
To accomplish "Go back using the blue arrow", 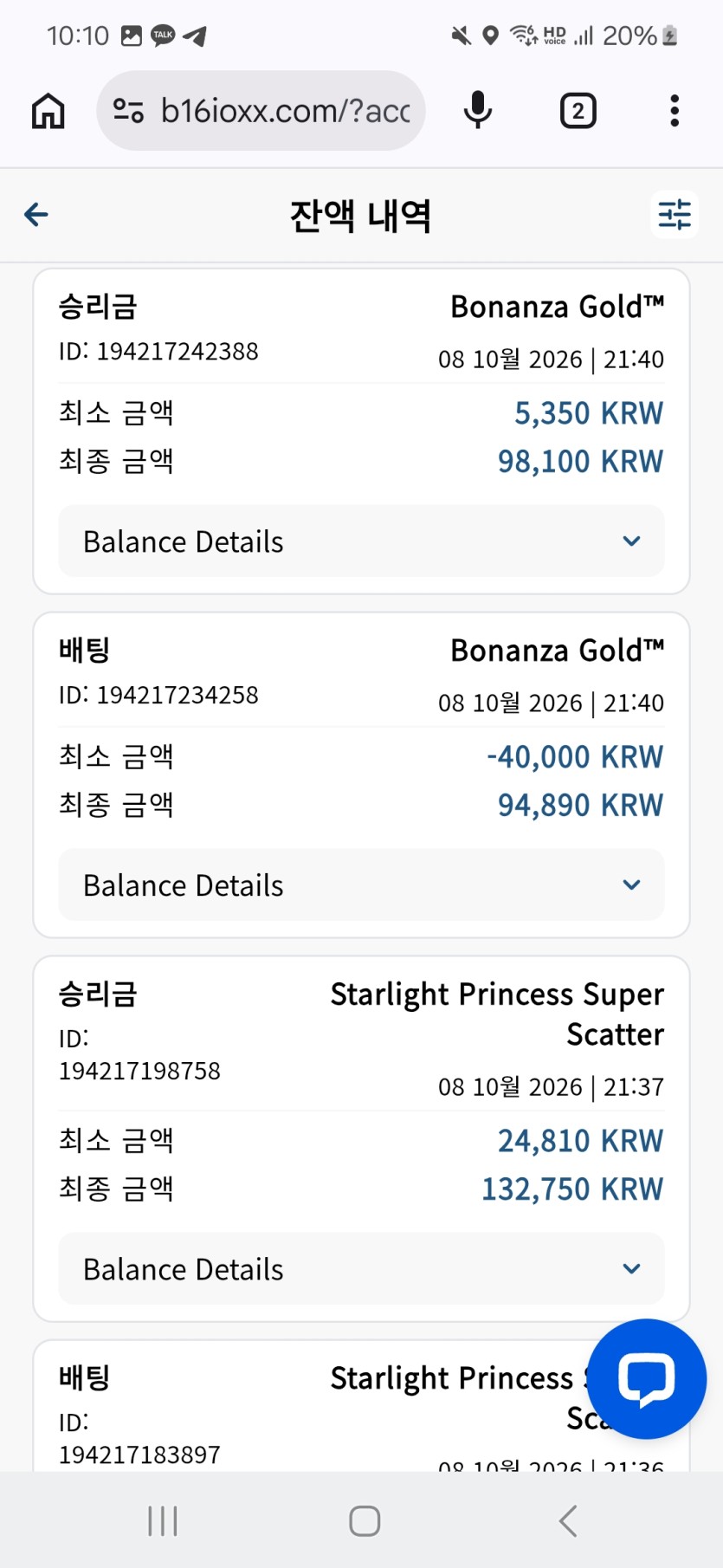I will (x=36, y=214).
